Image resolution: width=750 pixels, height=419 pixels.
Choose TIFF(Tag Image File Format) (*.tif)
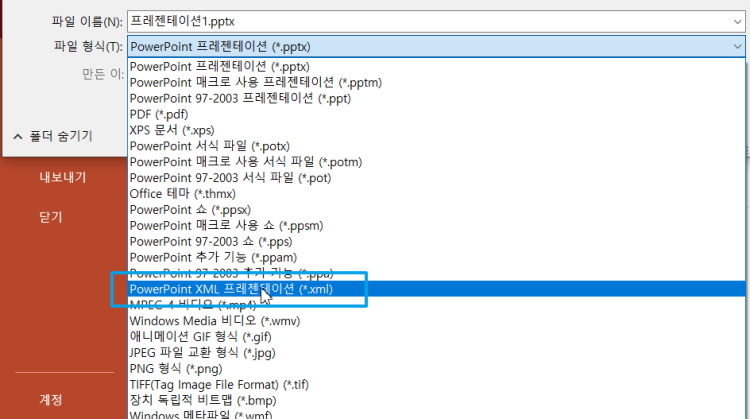(436, 385)
